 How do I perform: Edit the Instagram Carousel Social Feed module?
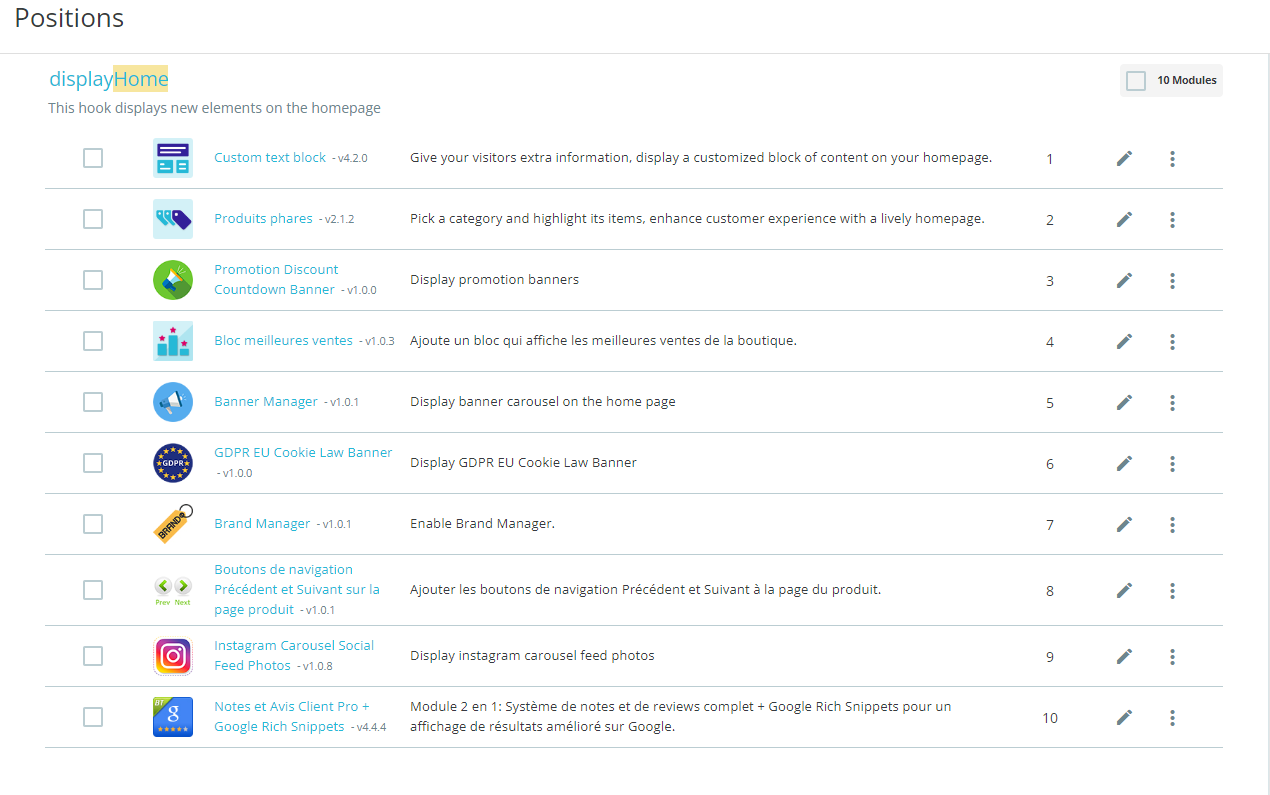coord(1124,656)
